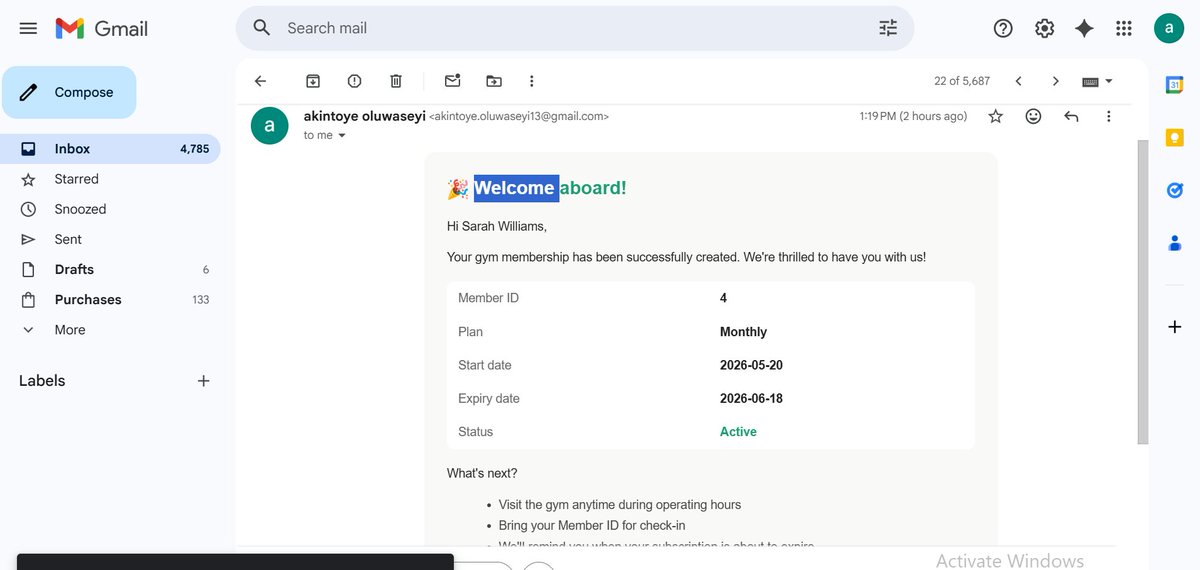
Task: Open the message More menu
Action: [1108, 117]
